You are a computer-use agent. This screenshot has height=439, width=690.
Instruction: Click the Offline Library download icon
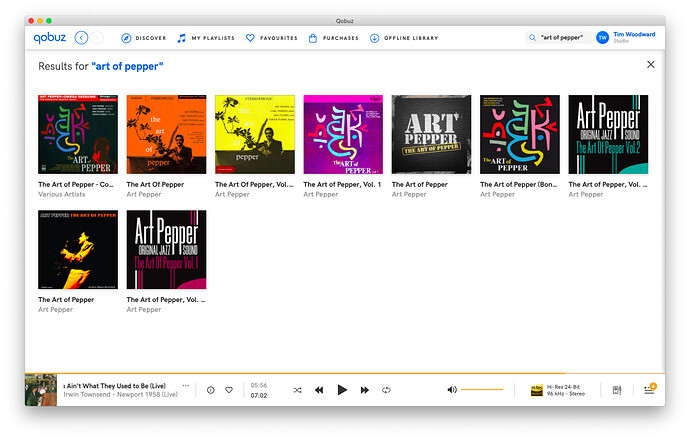coord(374,38)
